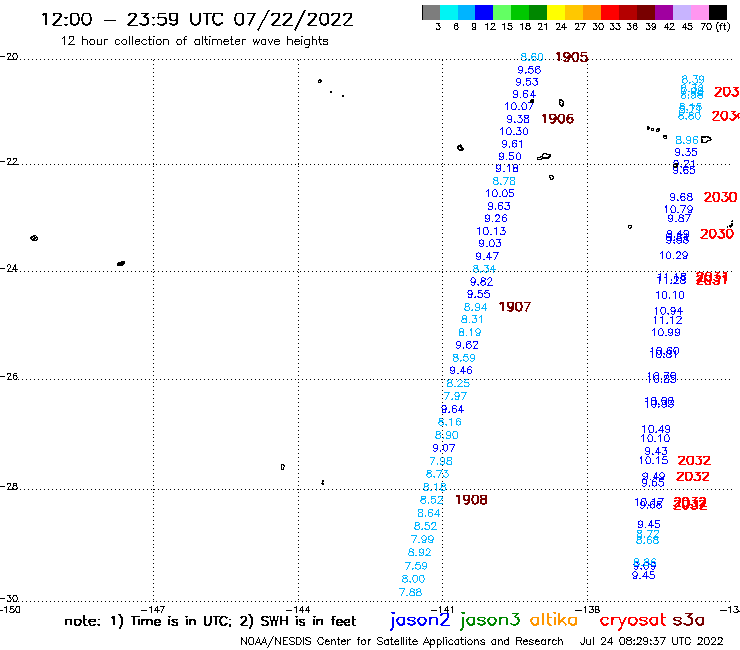Click the latitude axis label -22
Viewport: 740px width, 650px height.
tap(9, 161)
